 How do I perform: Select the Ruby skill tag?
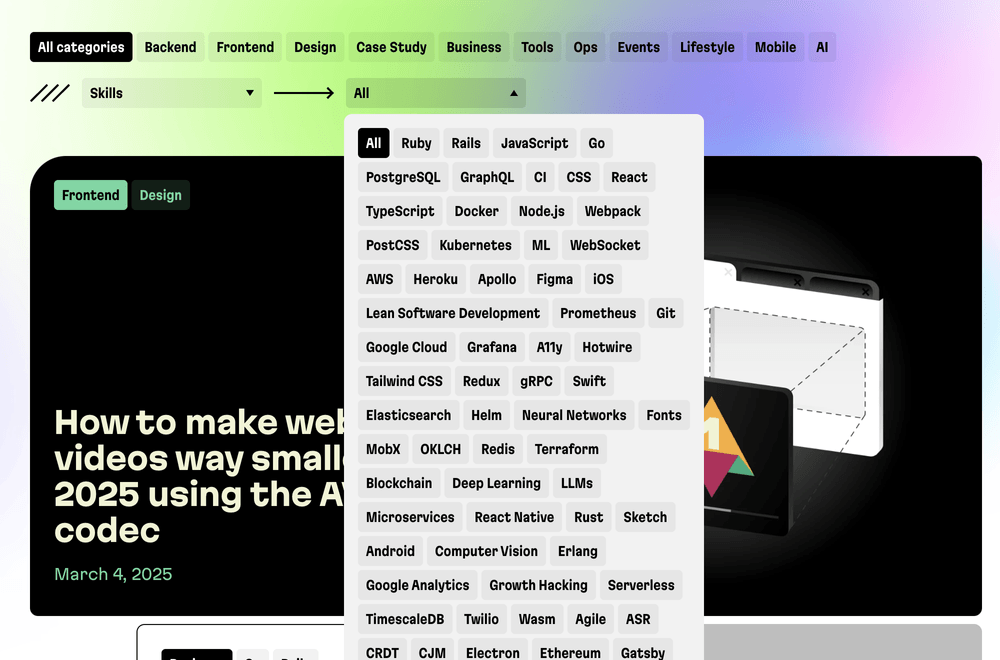[416, 143]
